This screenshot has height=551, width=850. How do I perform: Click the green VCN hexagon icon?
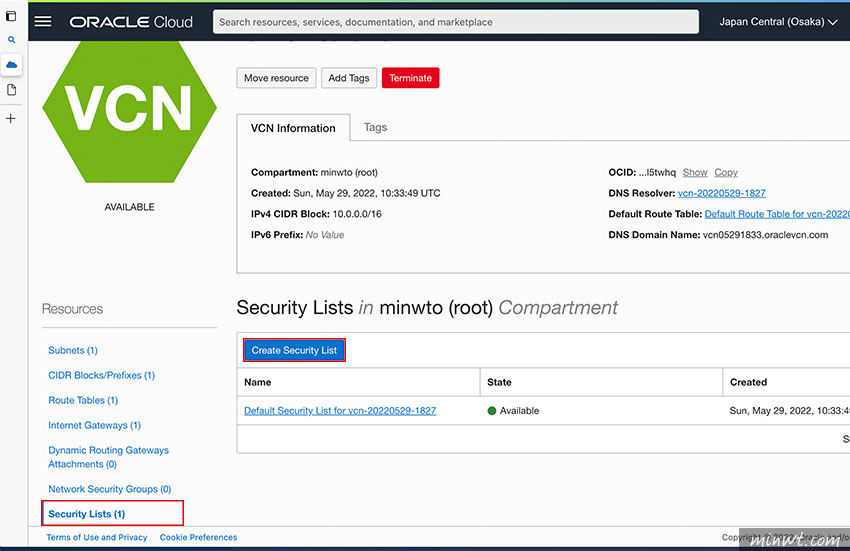pos(130,112)
